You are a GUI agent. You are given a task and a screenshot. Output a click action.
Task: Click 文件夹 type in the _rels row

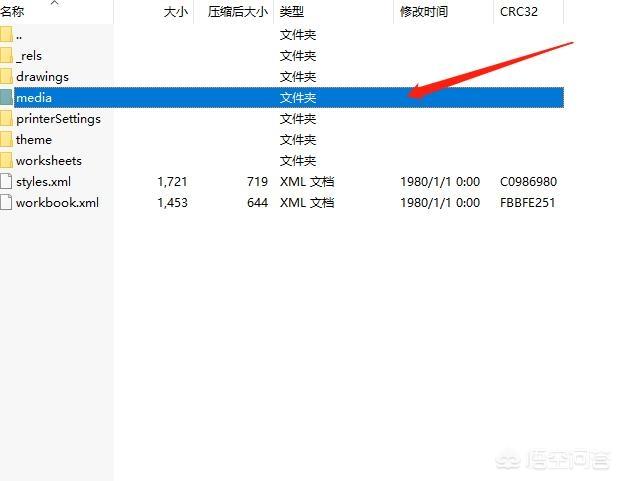(x=298, y=56)
